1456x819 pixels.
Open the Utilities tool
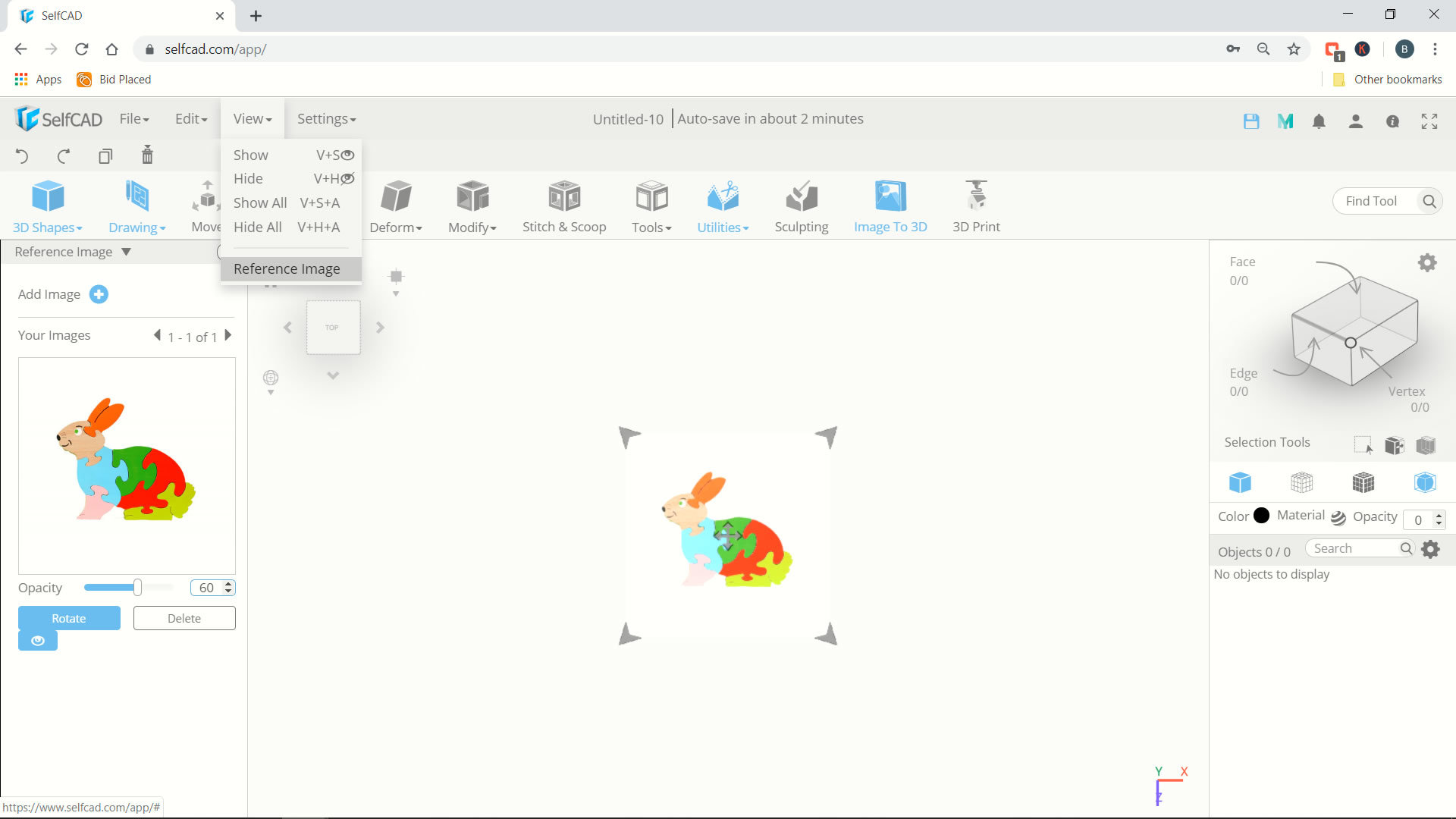[723, 206]
